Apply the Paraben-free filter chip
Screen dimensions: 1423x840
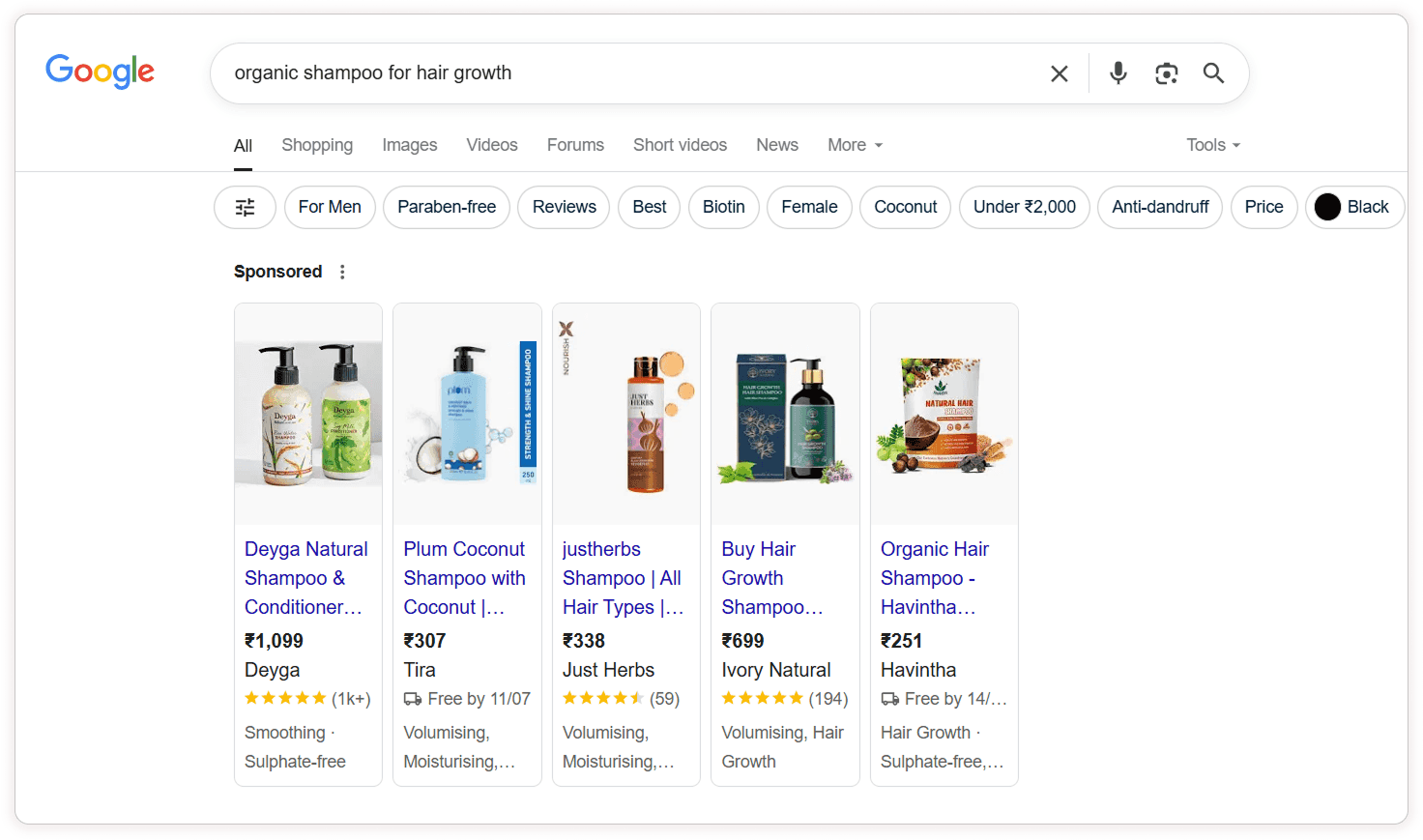[x=447, y=207]
